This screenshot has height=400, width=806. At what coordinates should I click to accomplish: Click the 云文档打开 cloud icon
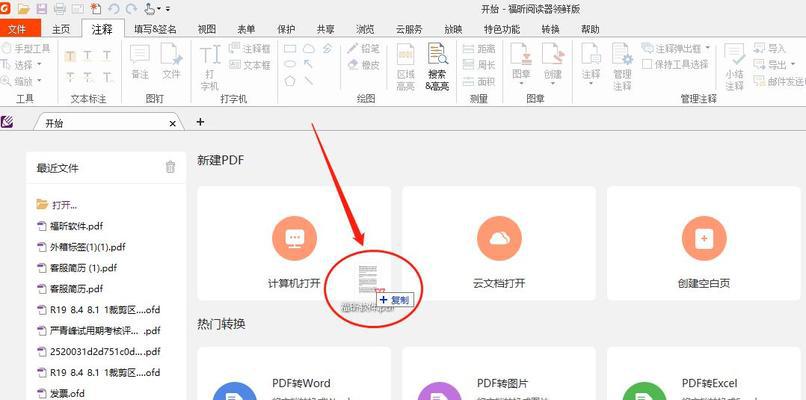coord(499,239)
